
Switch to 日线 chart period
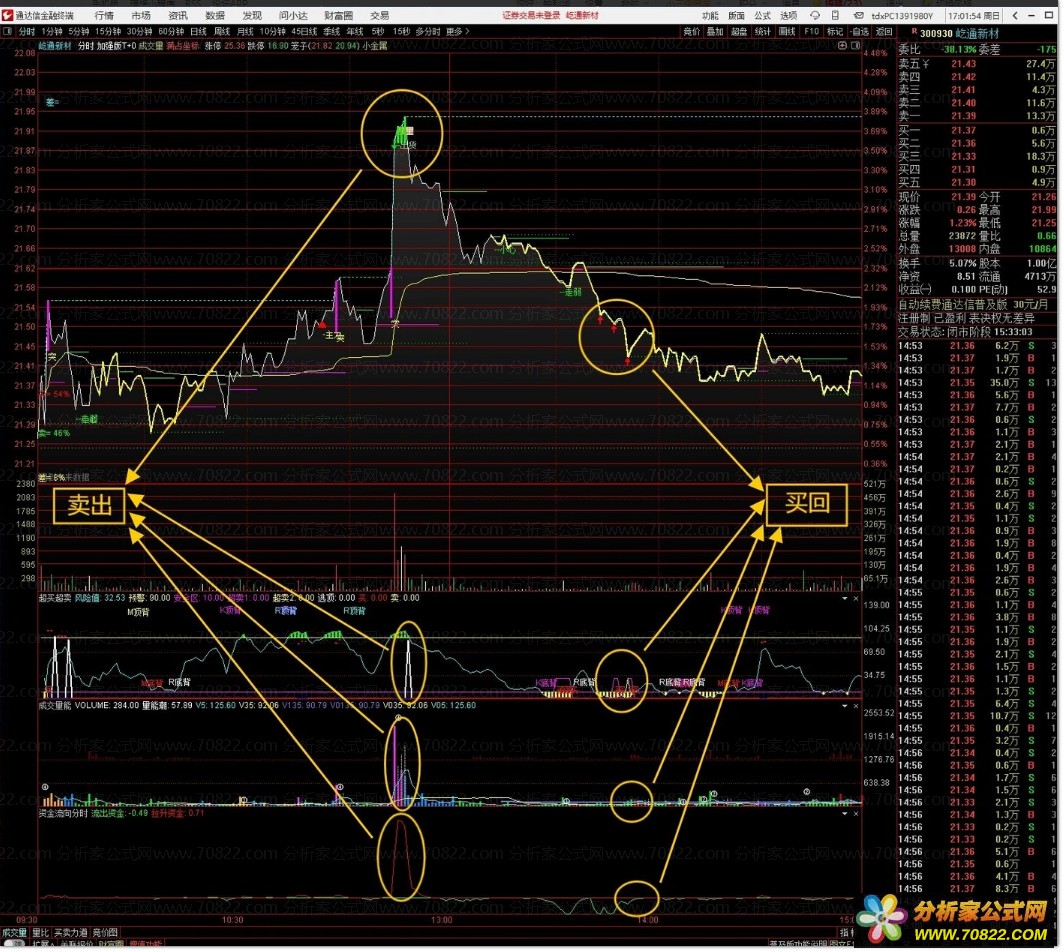click(198, 31)
